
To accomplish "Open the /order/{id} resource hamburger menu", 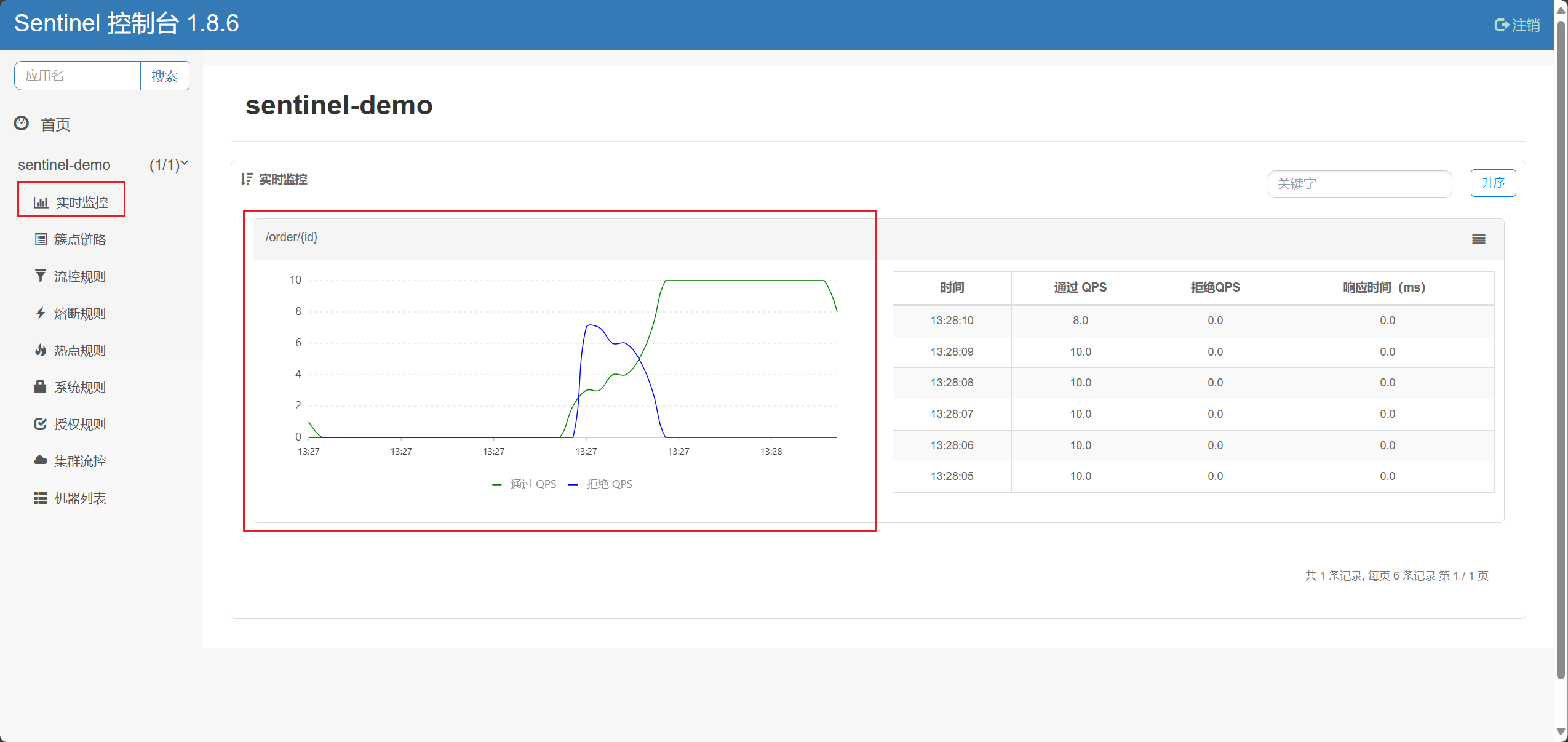I will 1478,239.
